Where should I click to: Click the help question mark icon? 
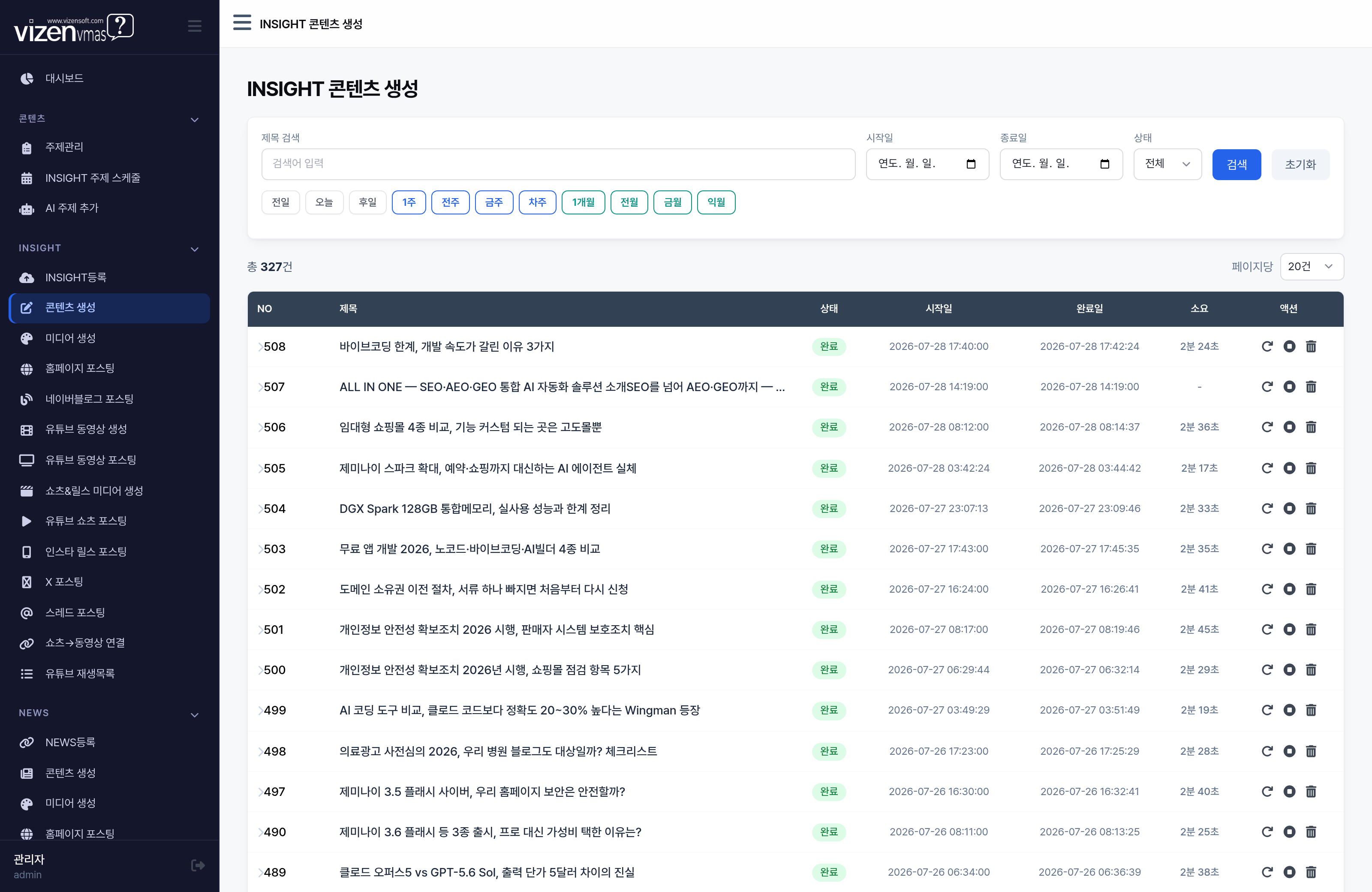point(120,26)
